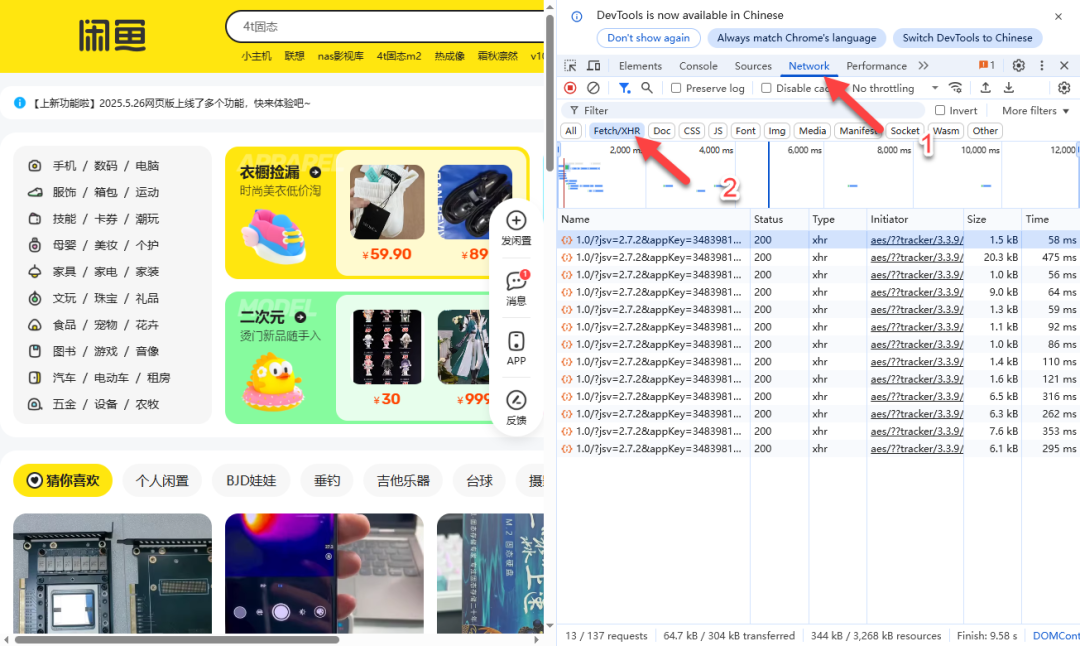
Task: Expand the More filters dropdown
Action: click(x=1036, y=110)
